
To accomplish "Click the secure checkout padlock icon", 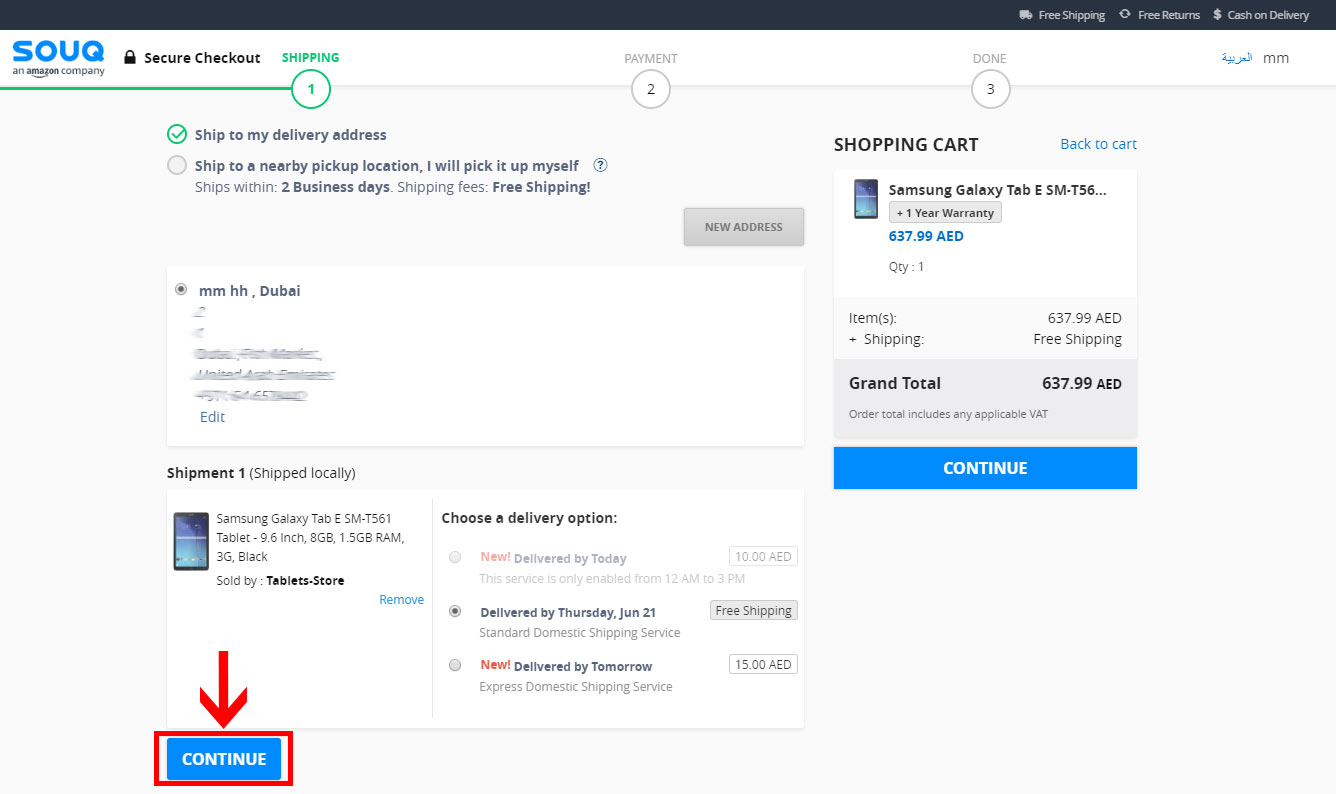I will 129,58.
